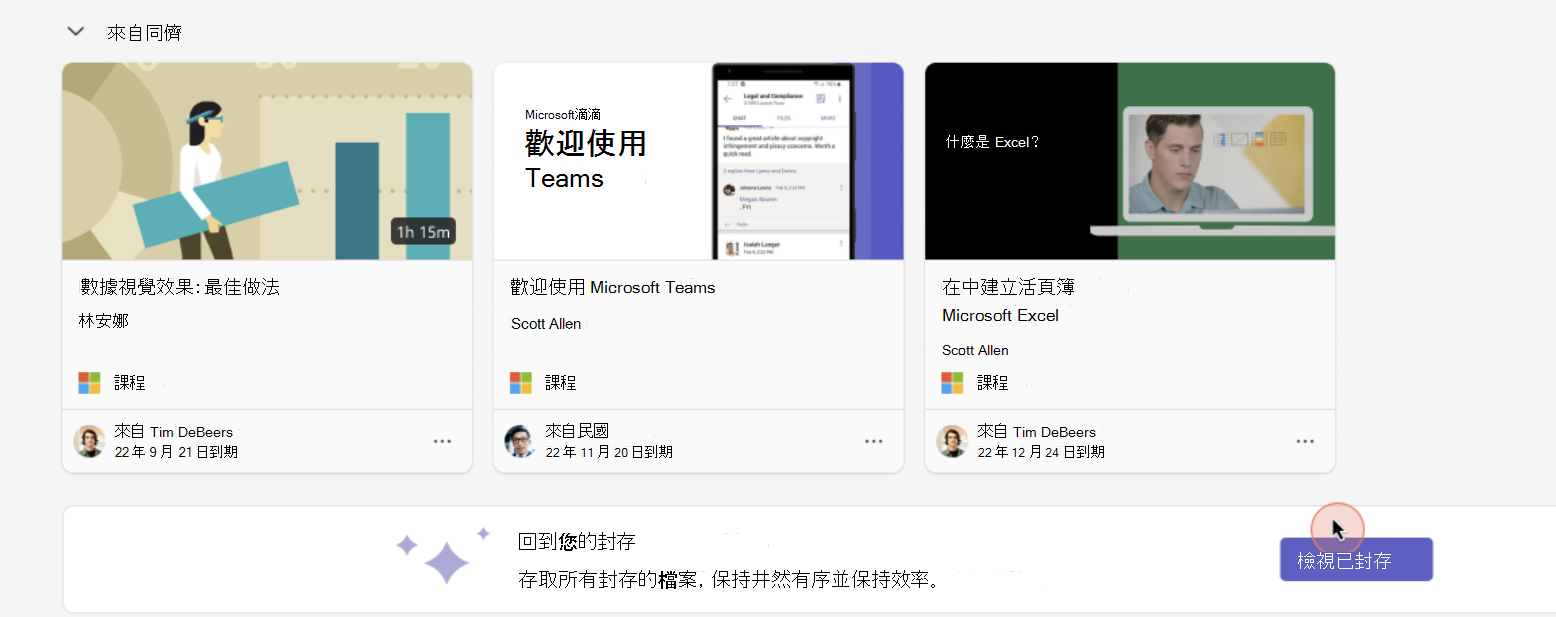
Task: Open more options for Microsoft Teams card
Action: (873, 441)
